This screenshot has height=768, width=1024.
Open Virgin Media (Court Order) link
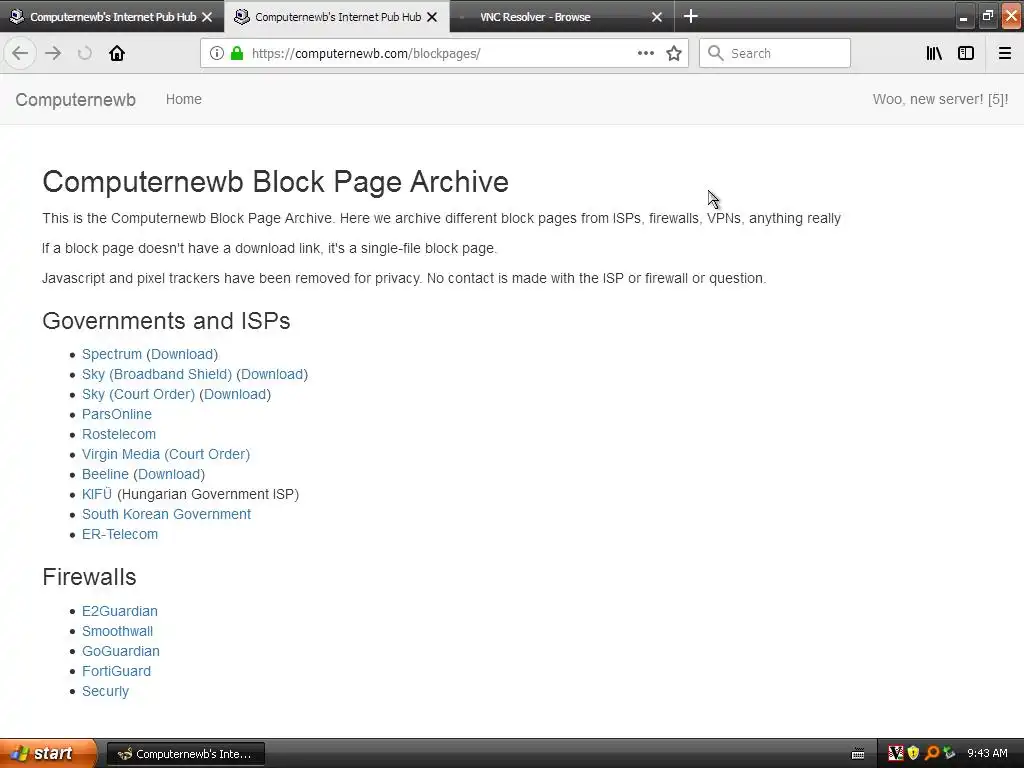point(166,455)
